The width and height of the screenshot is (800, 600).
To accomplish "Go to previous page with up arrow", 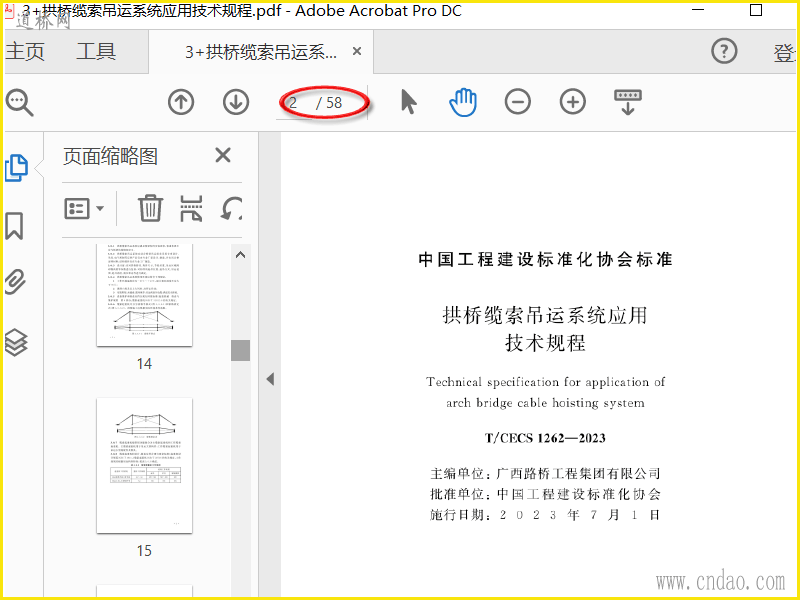I will (x=181, y=102).
